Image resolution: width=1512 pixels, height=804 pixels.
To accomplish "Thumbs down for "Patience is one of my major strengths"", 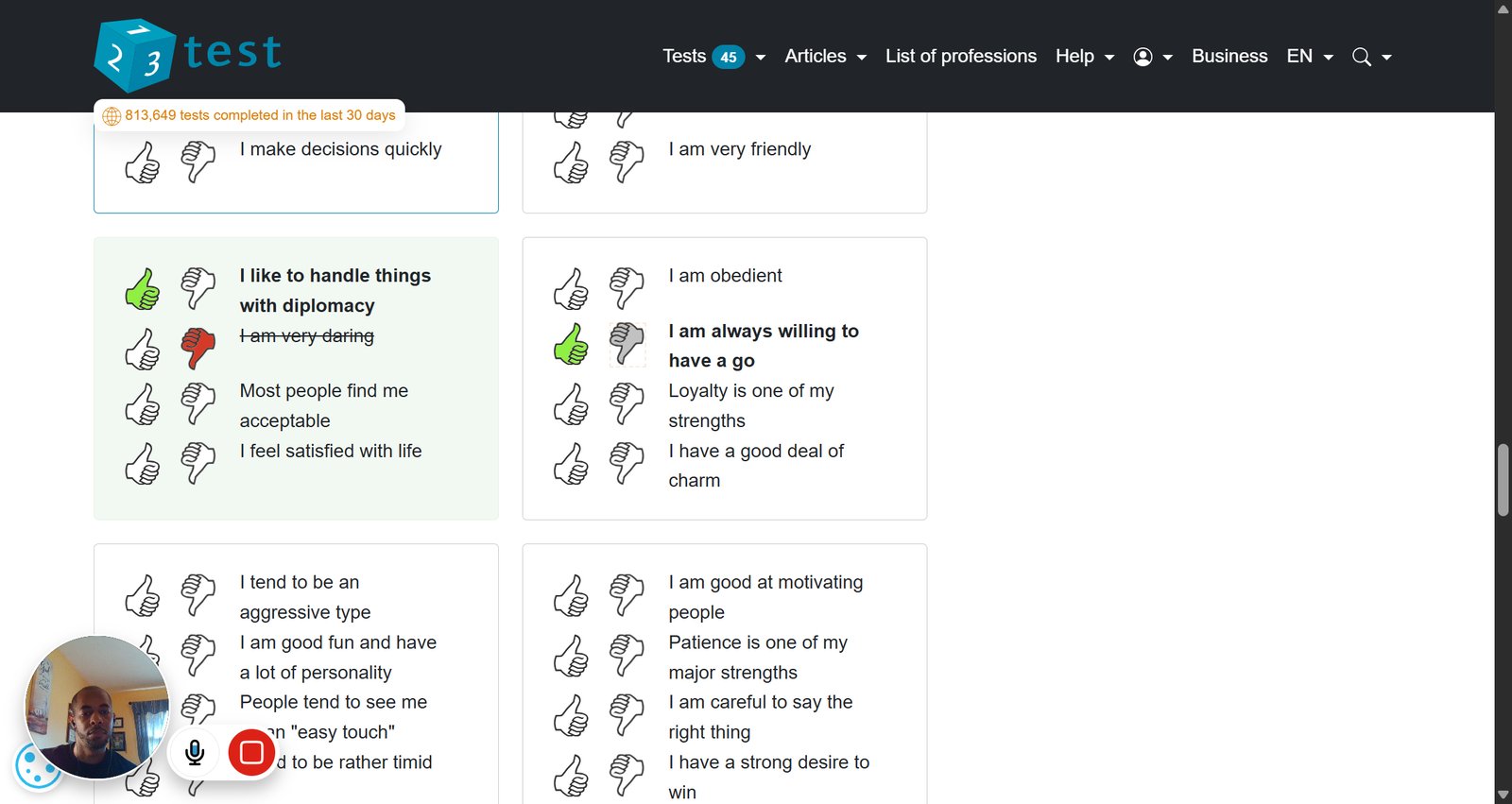I will coord(627,656).
